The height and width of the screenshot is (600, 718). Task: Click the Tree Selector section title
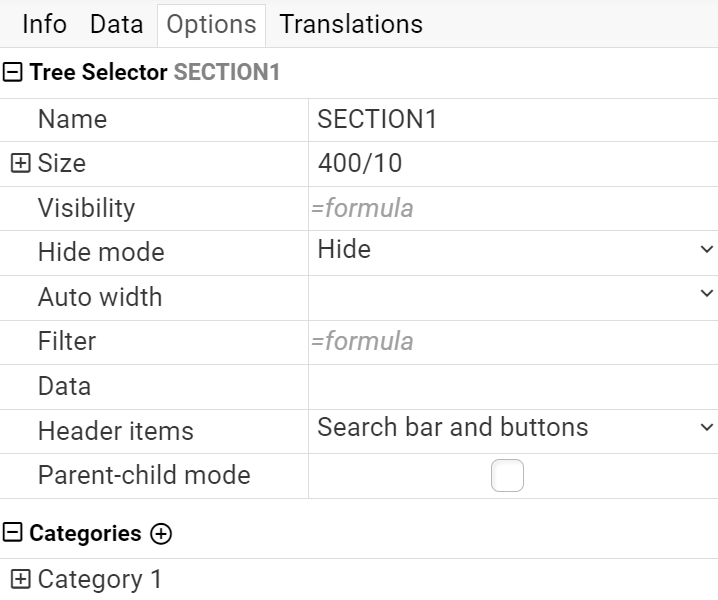point(154,72)
